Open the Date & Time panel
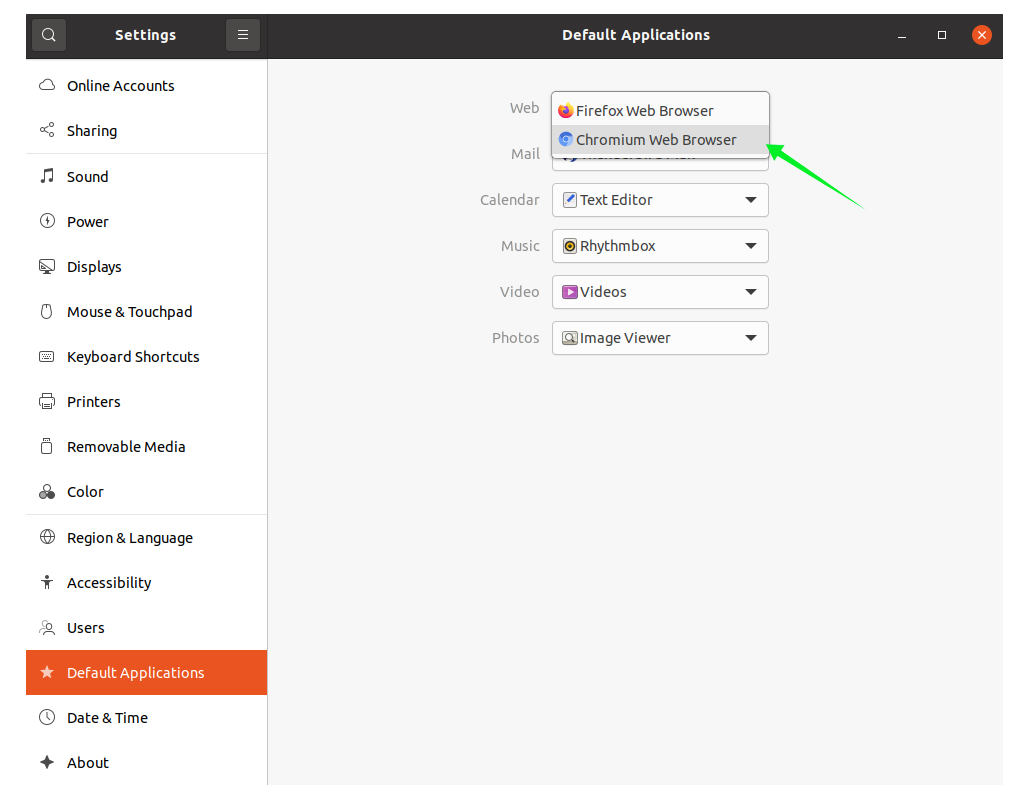The width and height of the screenshot is (1030, 800). [146, 718]
